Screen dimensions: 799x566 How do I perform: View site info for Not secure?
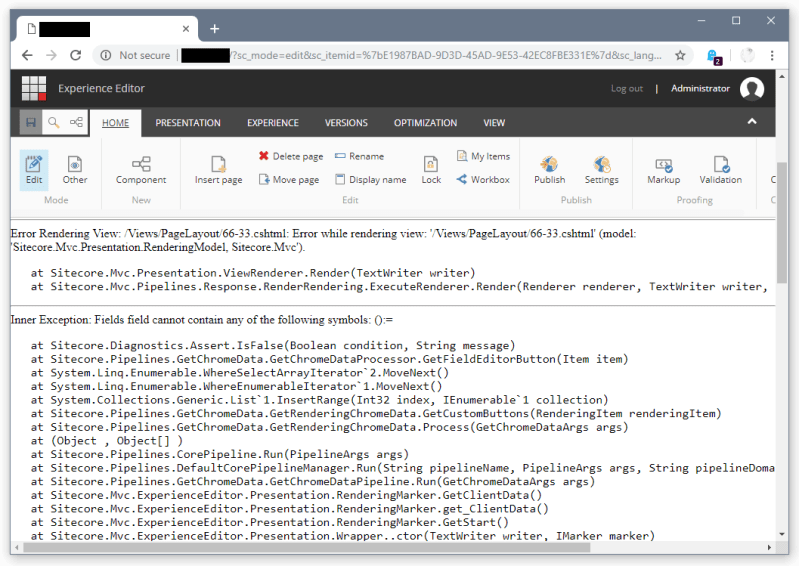click(135, 55)
